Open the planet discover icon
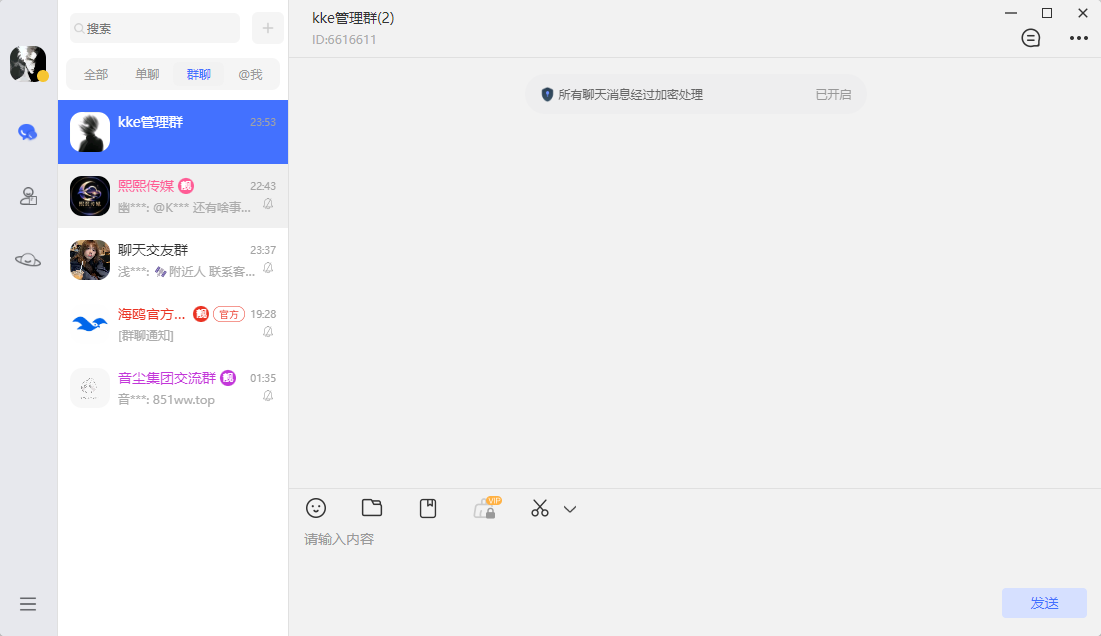This screenshot has height=636, width=1101. (x=28, y=260)
